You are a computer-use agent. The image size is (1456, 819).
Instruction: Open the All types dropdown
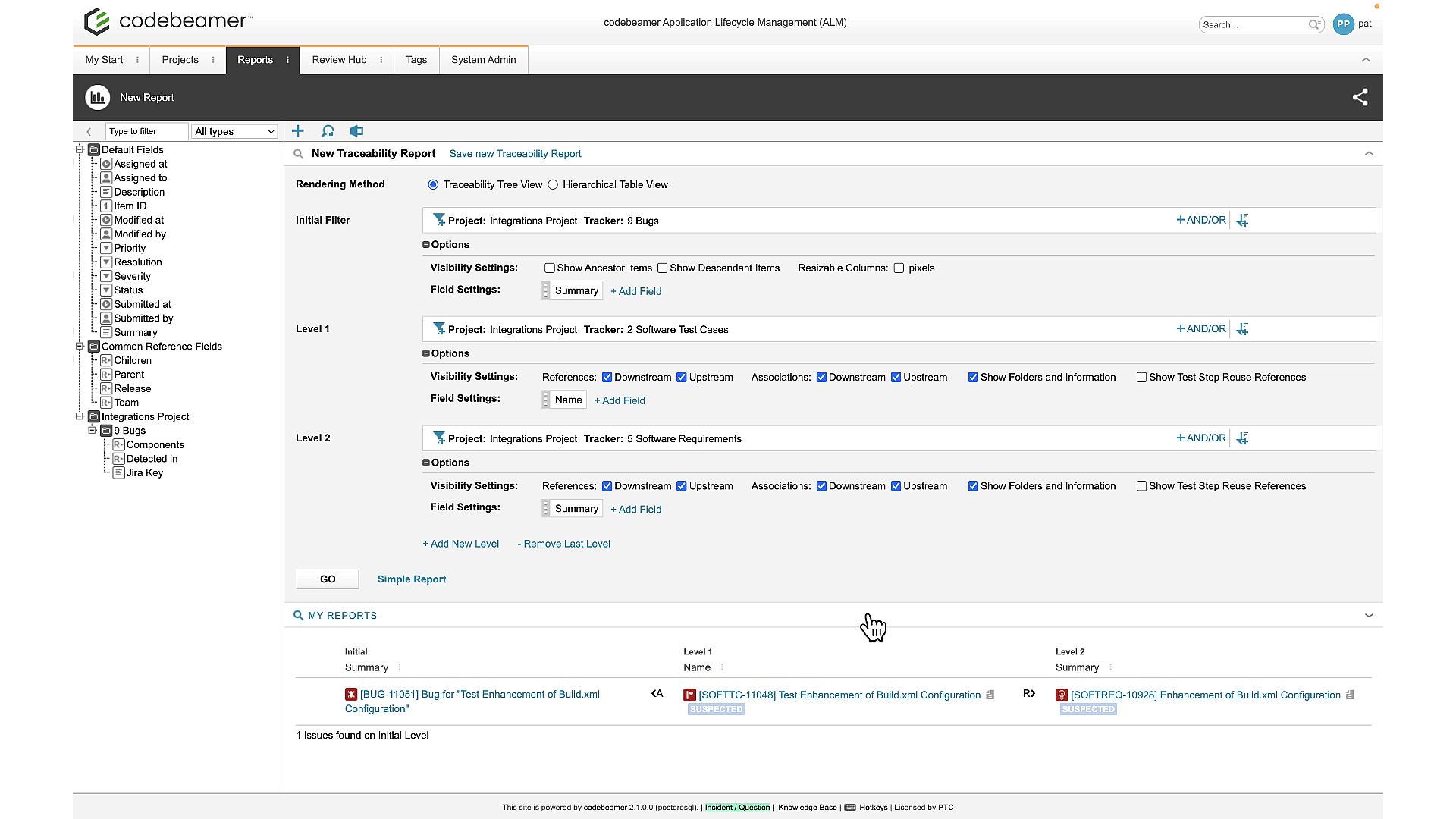coord(234,131)
